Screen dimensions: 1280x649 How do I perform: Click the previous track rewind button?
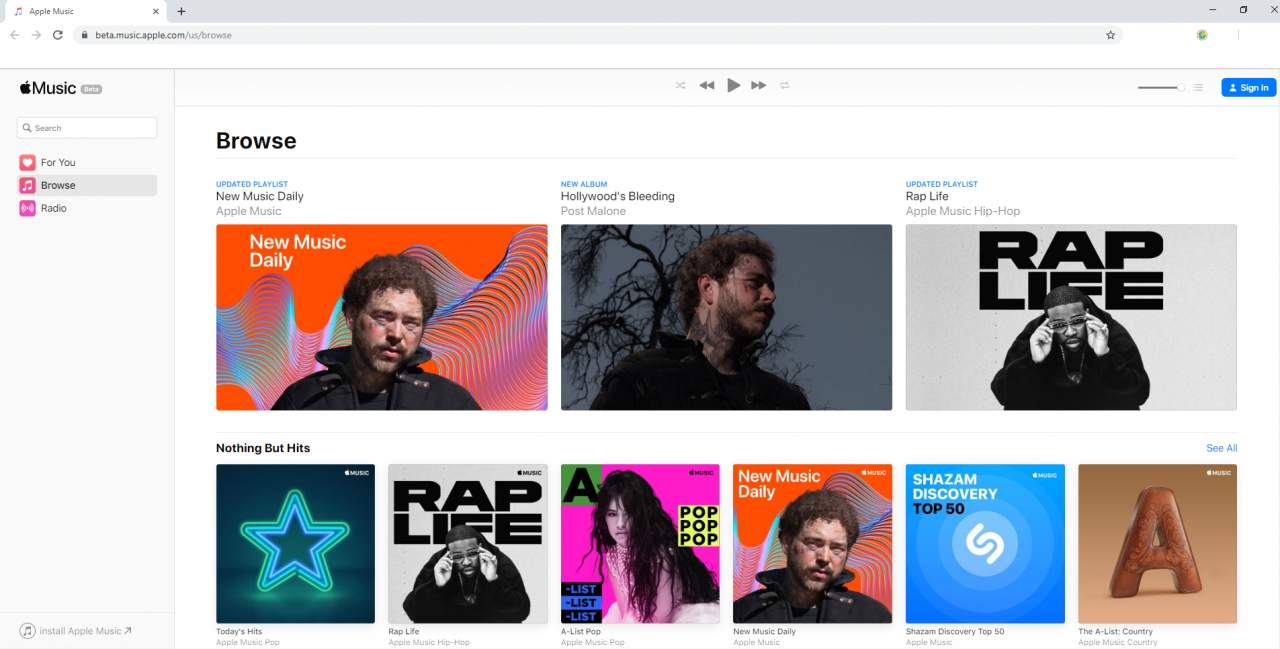click(x=707, y=86)
